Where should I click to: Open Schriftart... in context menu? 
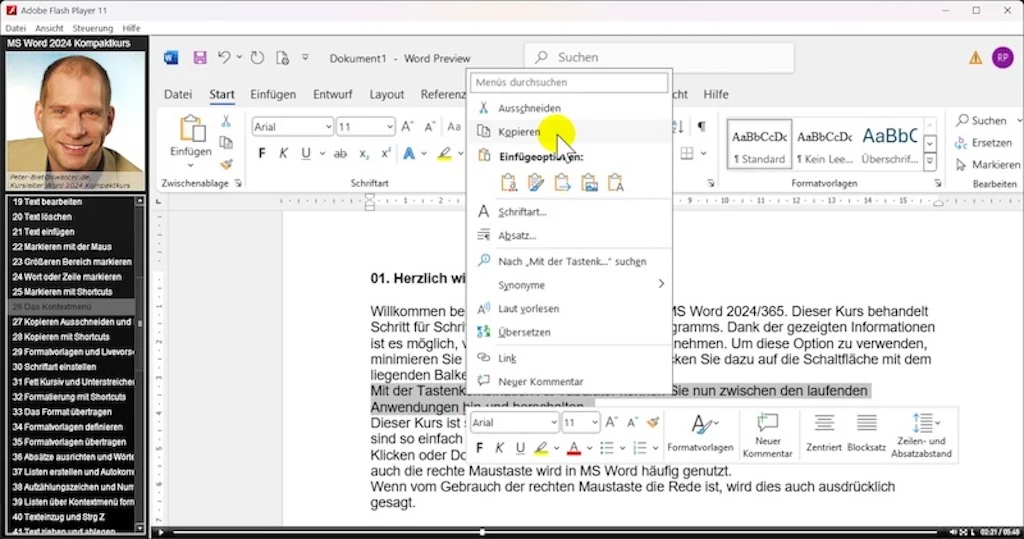pos(571,212)
